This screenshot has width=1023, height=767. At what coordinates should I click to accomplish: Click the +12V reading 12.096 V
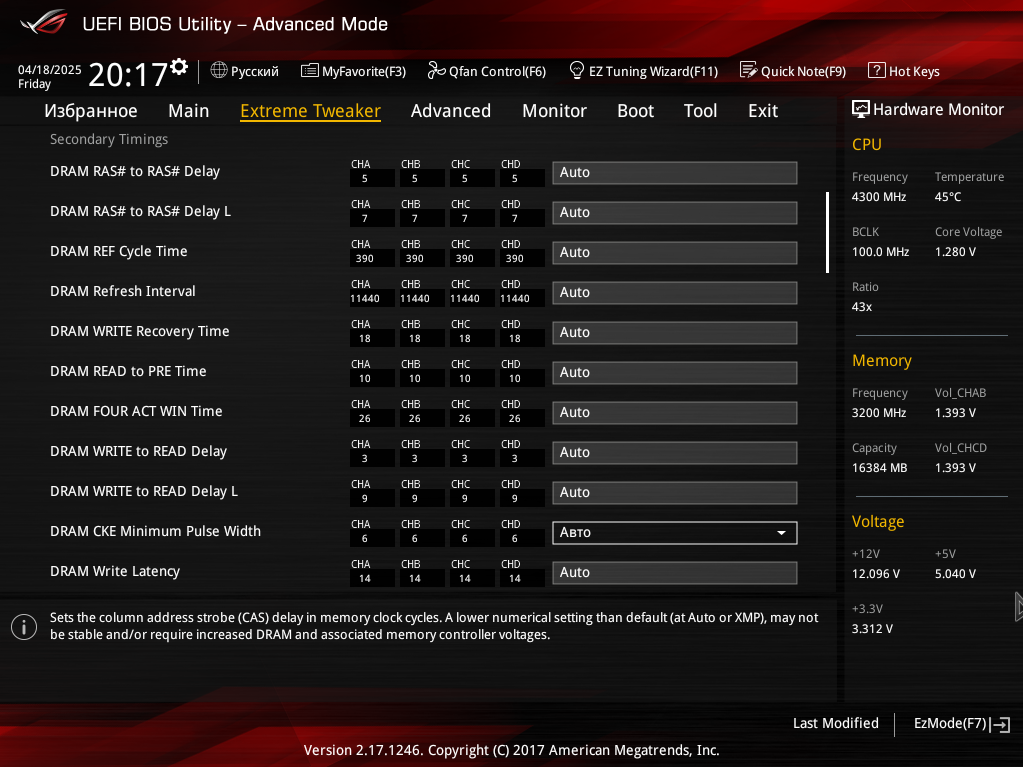876,574
